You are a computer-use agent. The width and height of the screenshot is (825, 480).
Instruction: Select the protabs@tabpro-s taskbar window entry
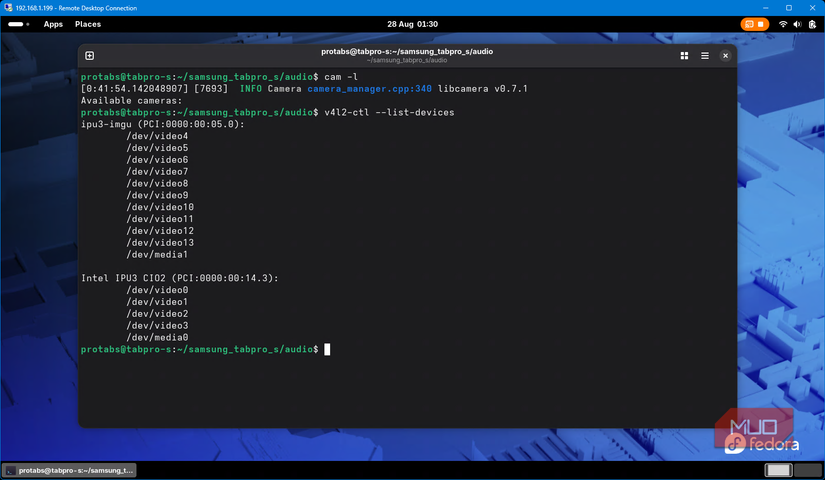(x=69, y=470)
